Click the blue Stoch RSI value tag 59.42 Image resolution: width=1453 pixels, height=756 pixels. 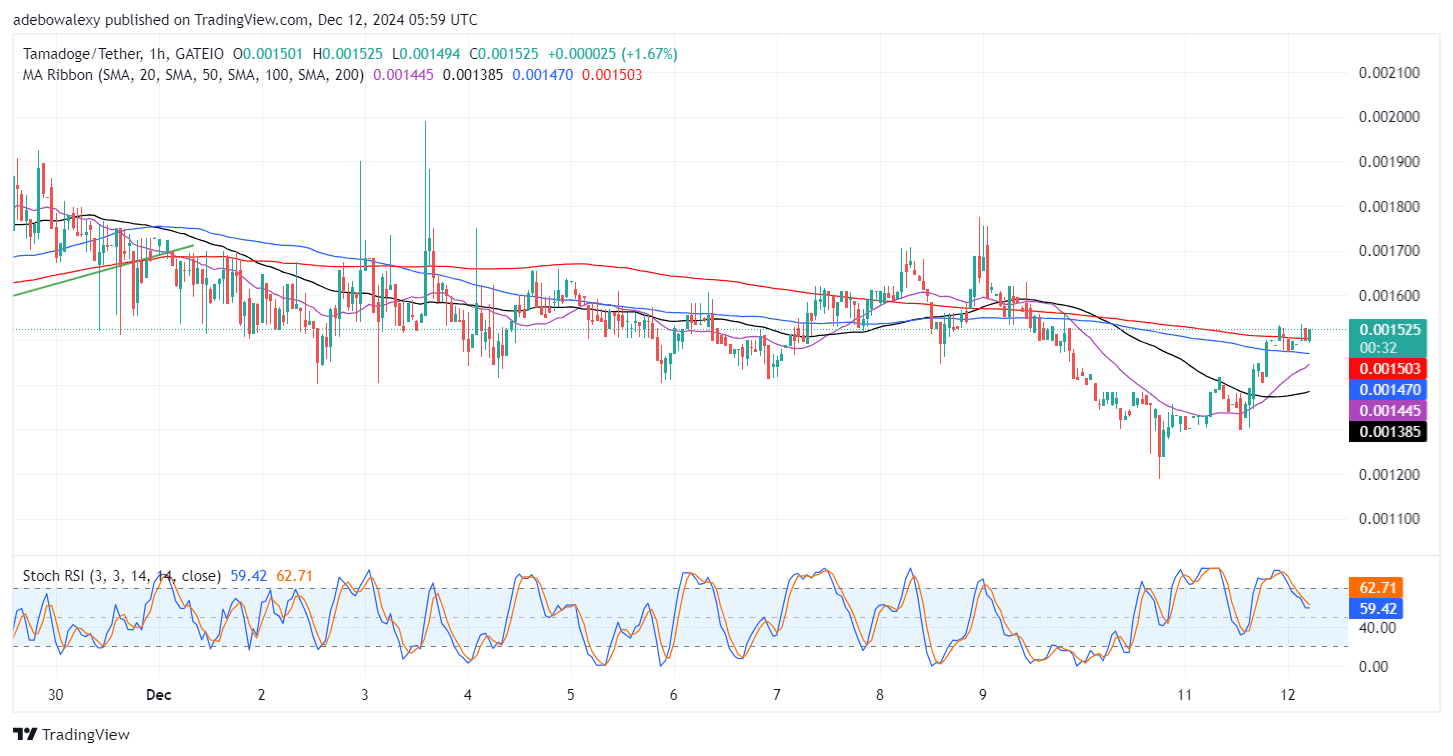[x=1377, y=608]
